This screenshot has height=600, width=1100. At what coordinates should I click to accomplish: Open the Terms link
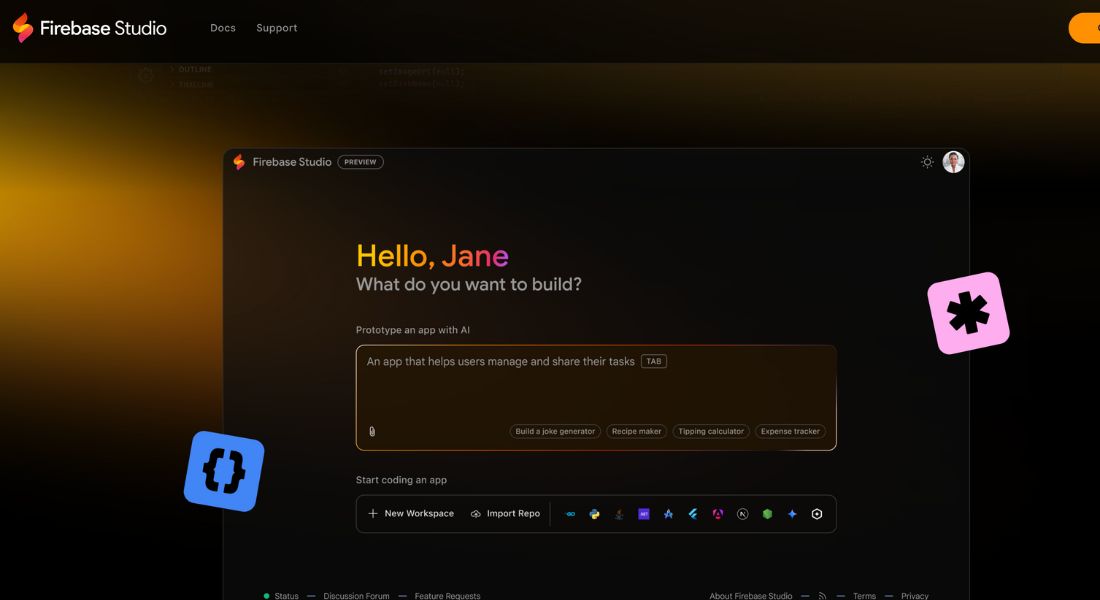pos(864,596)
